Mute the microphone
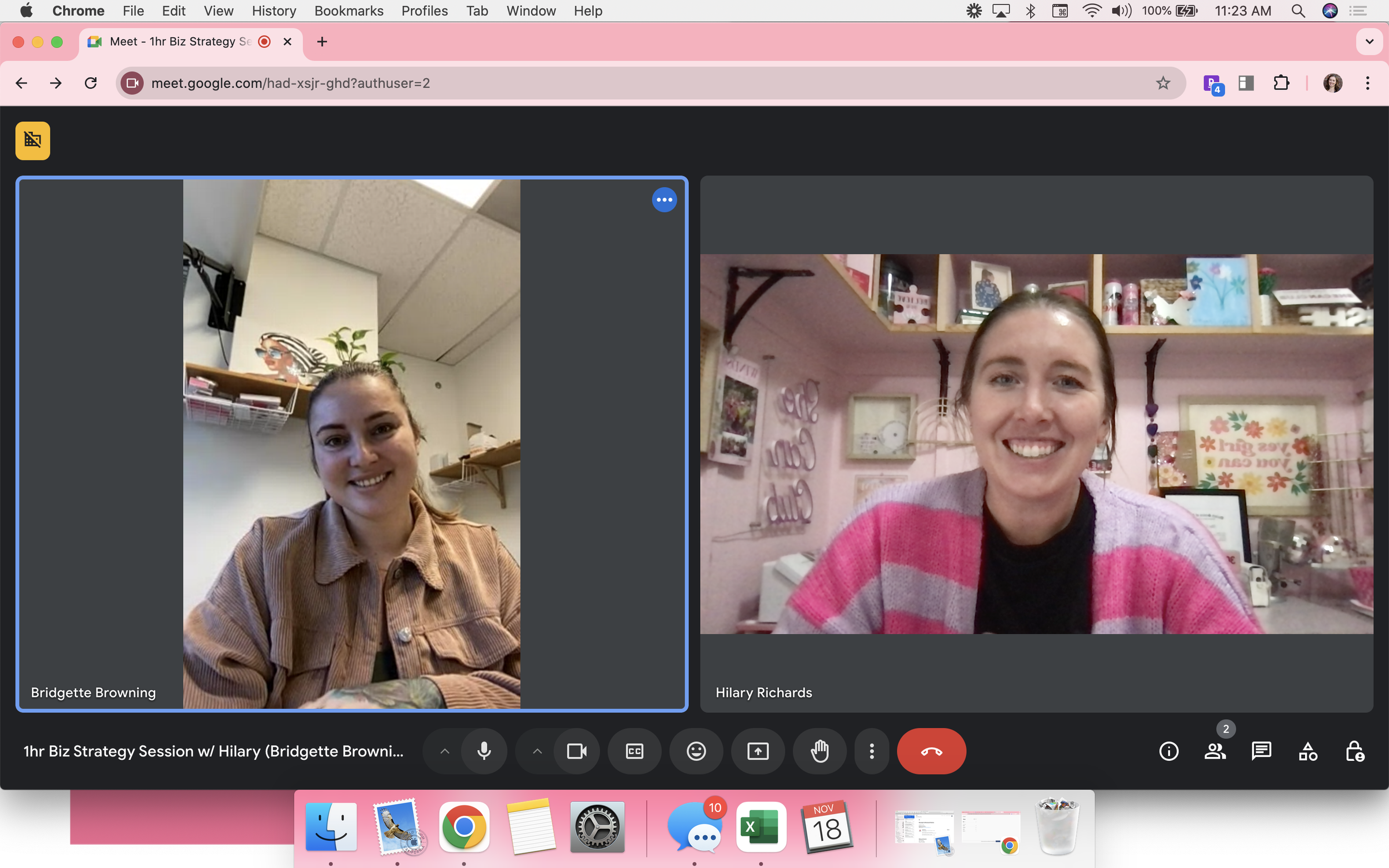Image resolution: width=1389 pixels, height=868 pixels. point(484,751)
